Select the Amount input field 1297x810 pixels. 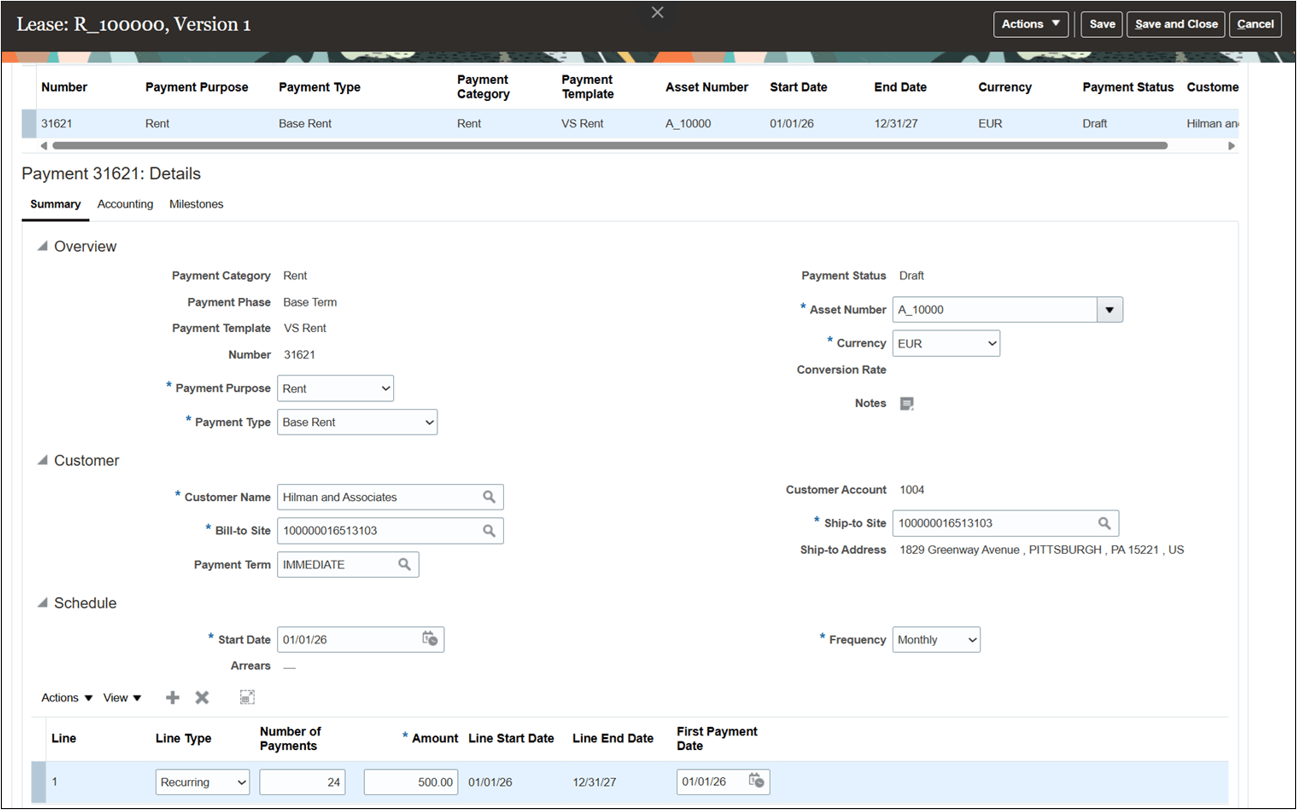(410, 781)
